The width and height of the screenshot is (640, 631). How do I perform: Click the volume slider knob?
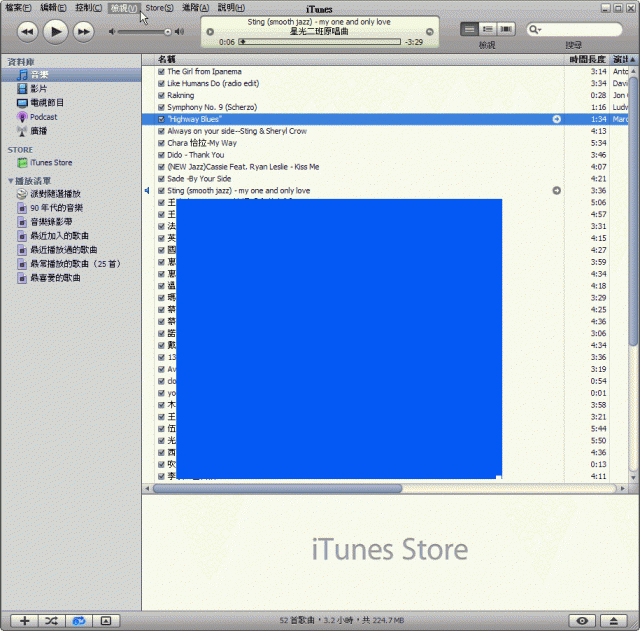tap(167, 32)
